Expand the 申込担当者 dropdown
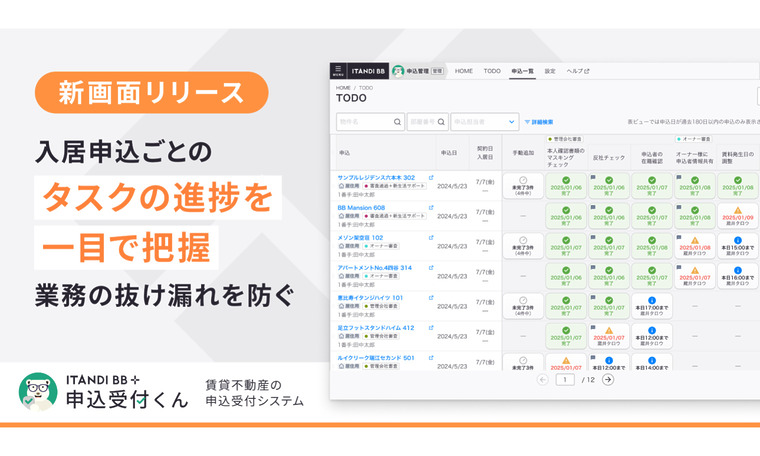The width and height of the screenshot is (760, 456). coord(513,121)
